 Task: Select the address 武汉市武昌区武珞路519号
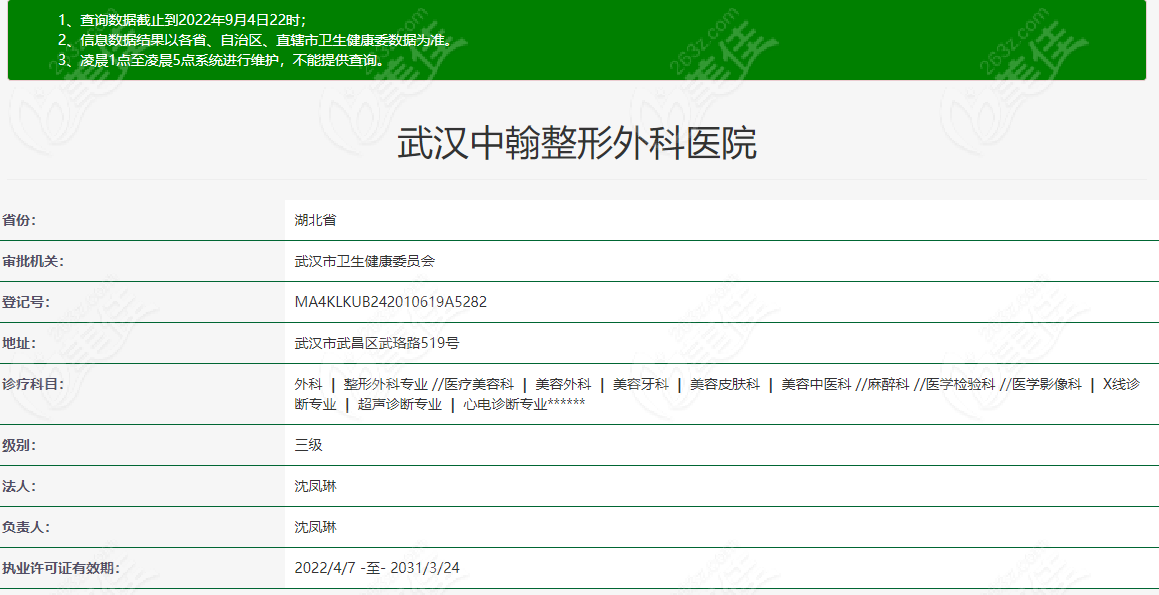[x=377, y=344]
